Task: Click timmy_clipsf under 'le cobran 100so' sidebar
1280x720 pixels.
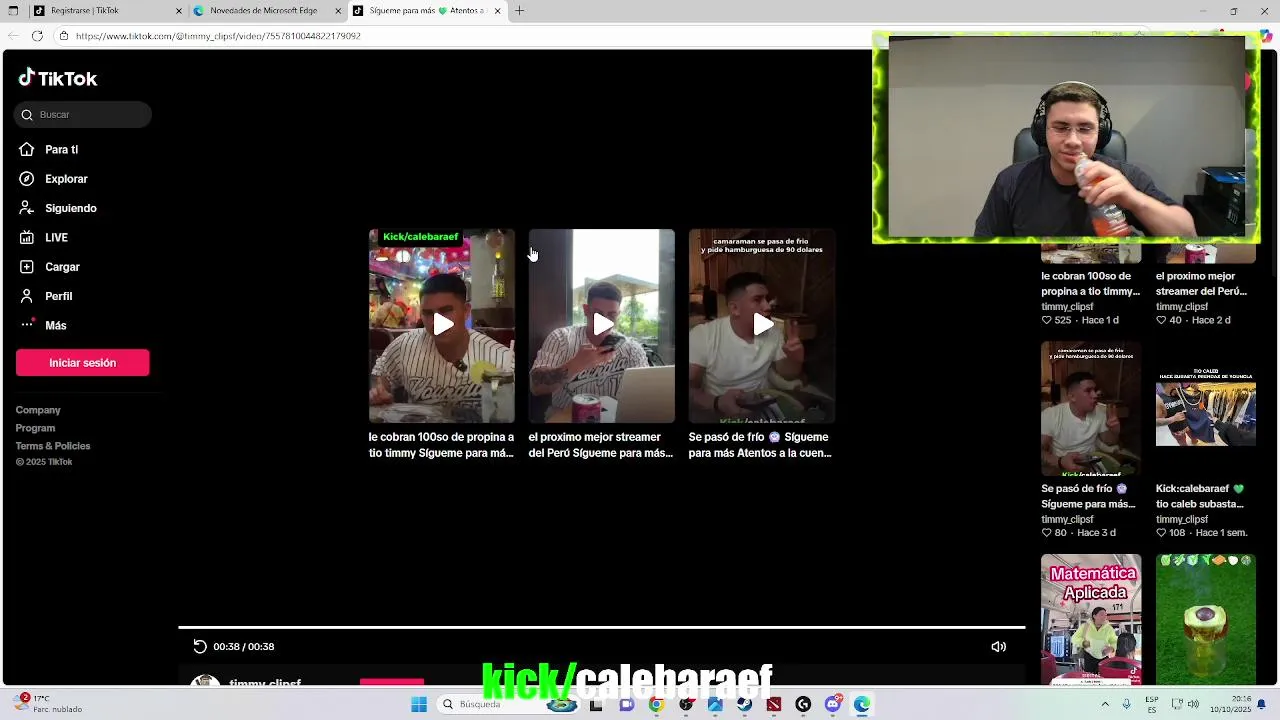Action: coord(1067,307)
